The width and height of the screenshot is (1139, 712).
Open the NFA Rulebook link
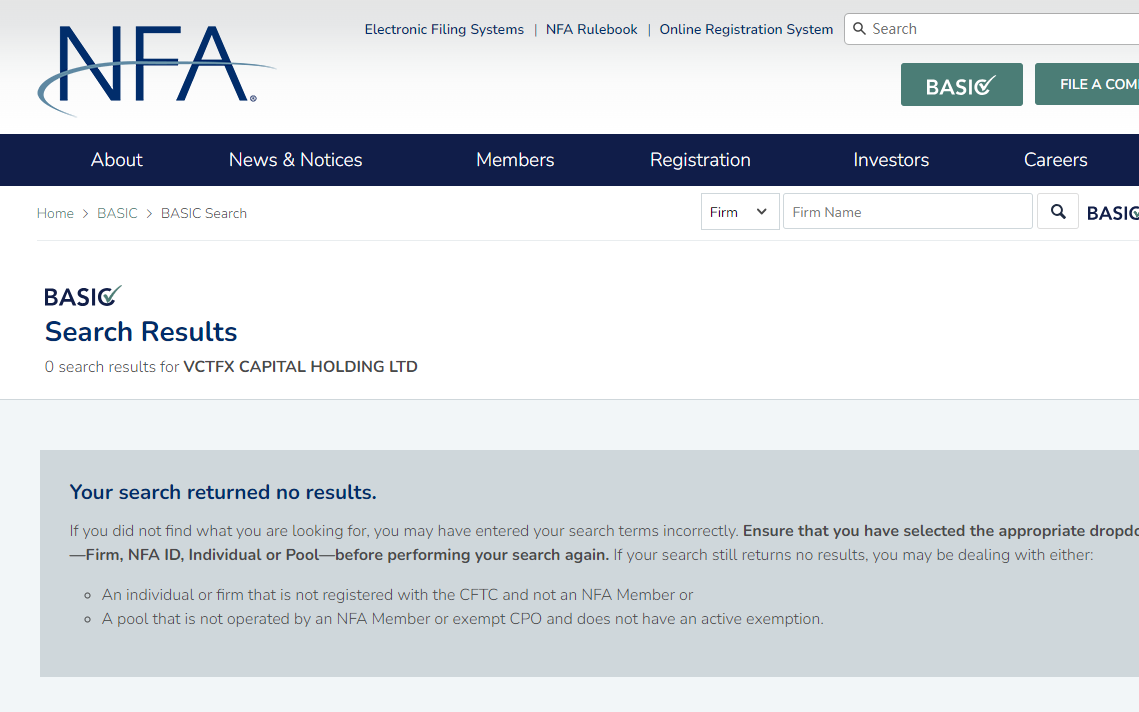(x=591, y=30)
